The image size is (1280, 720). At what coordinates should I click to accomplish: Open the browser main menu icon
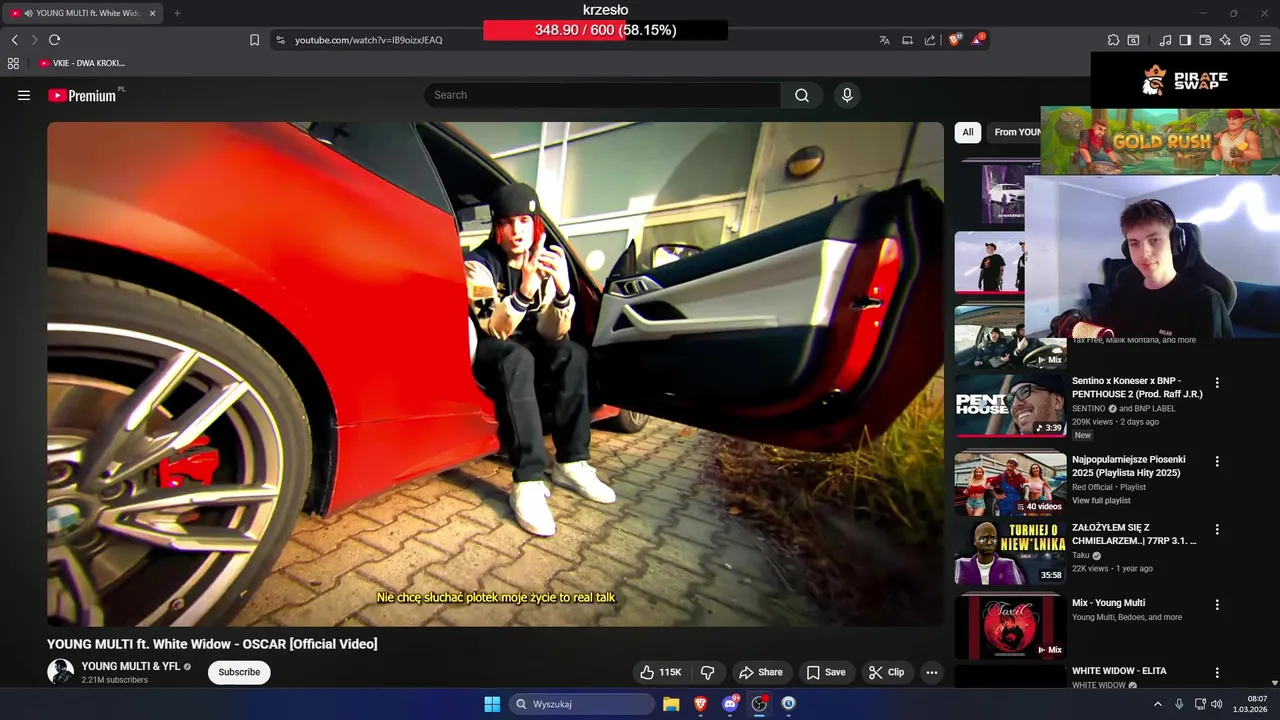tap(1266, 40)
